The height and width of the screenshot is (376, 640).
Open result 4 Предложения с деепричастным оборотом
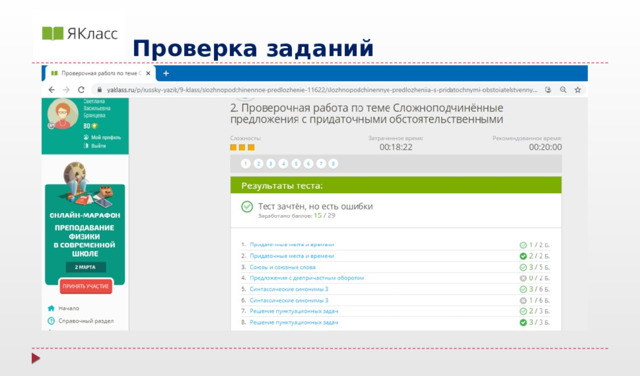307,278
